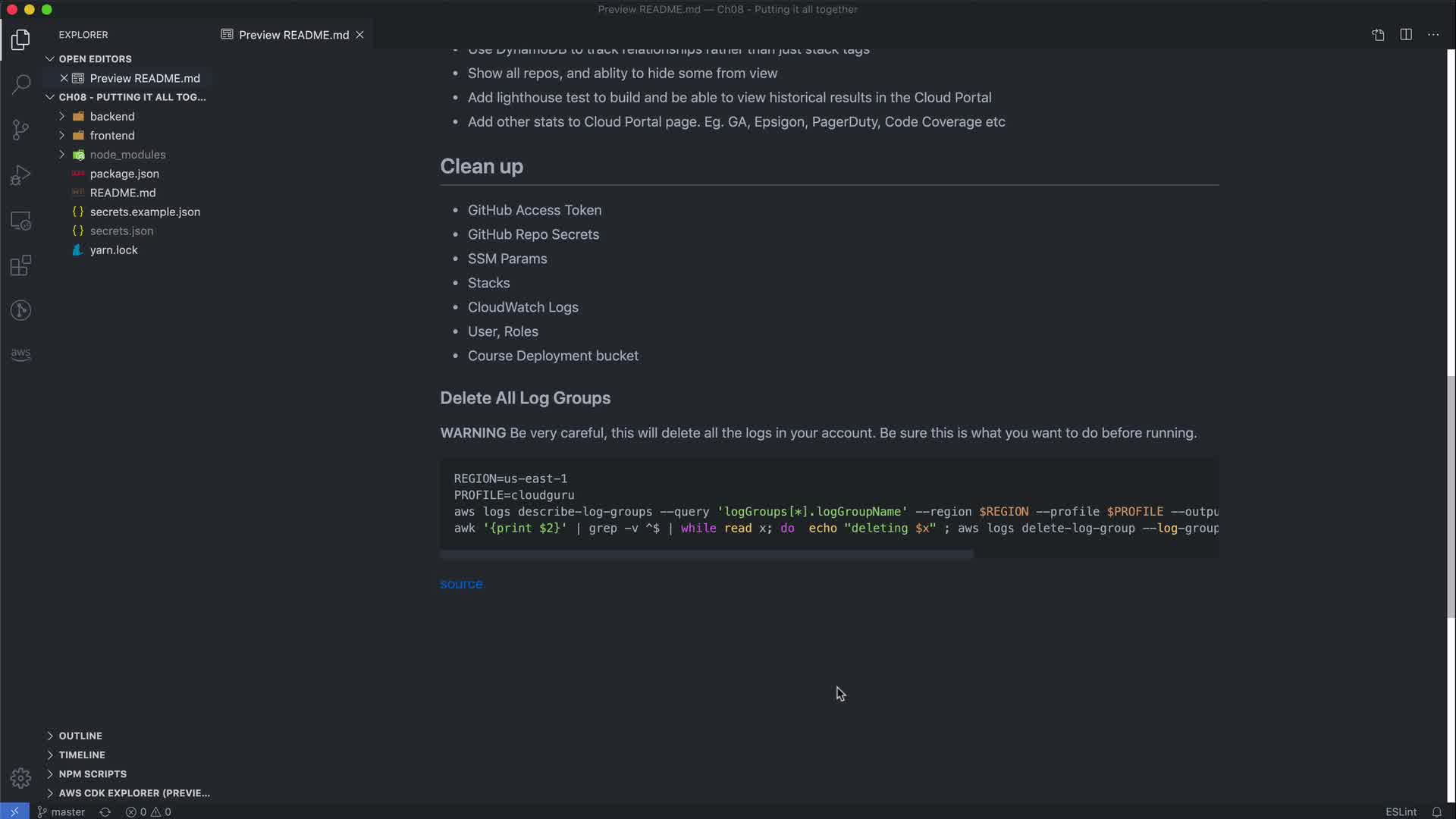
Task: Open the Search view in activity bar
Action: [20, 84]
